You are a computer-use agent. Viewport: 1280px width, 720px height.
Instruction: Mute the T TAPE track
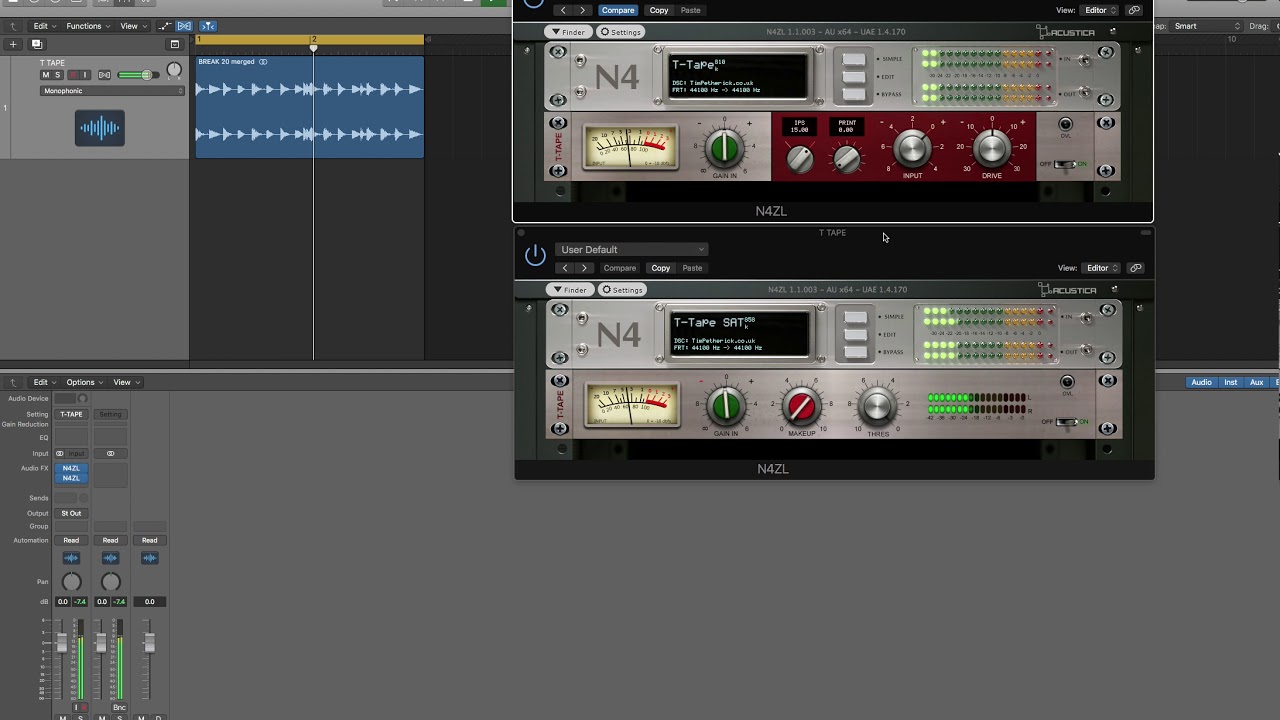[x=45, y=75]
